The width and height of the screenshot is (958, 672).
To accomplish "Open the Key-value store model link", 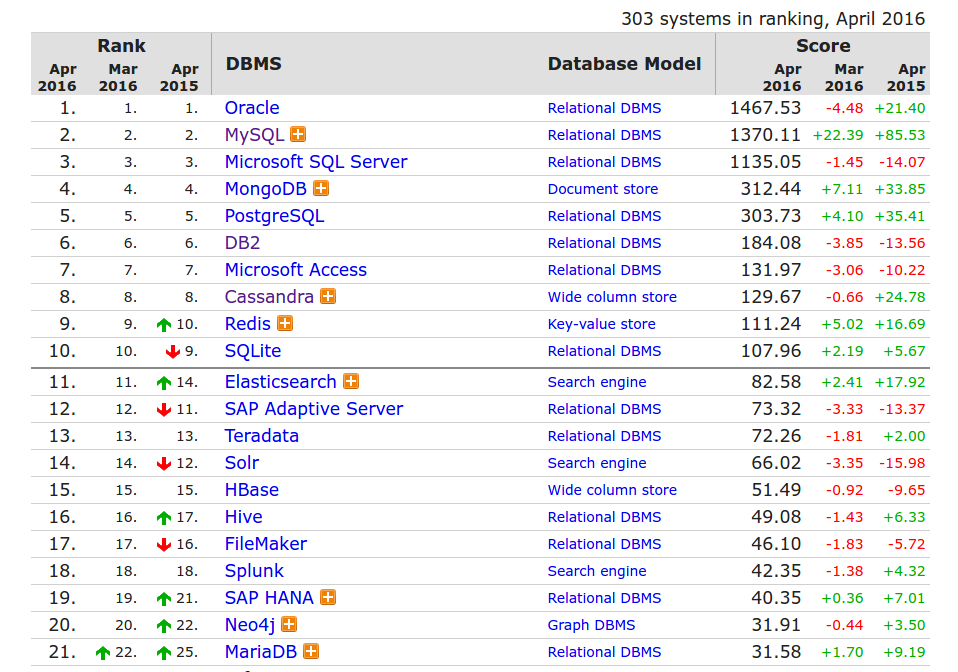I will pyautogui.click(x=602, y=324).
